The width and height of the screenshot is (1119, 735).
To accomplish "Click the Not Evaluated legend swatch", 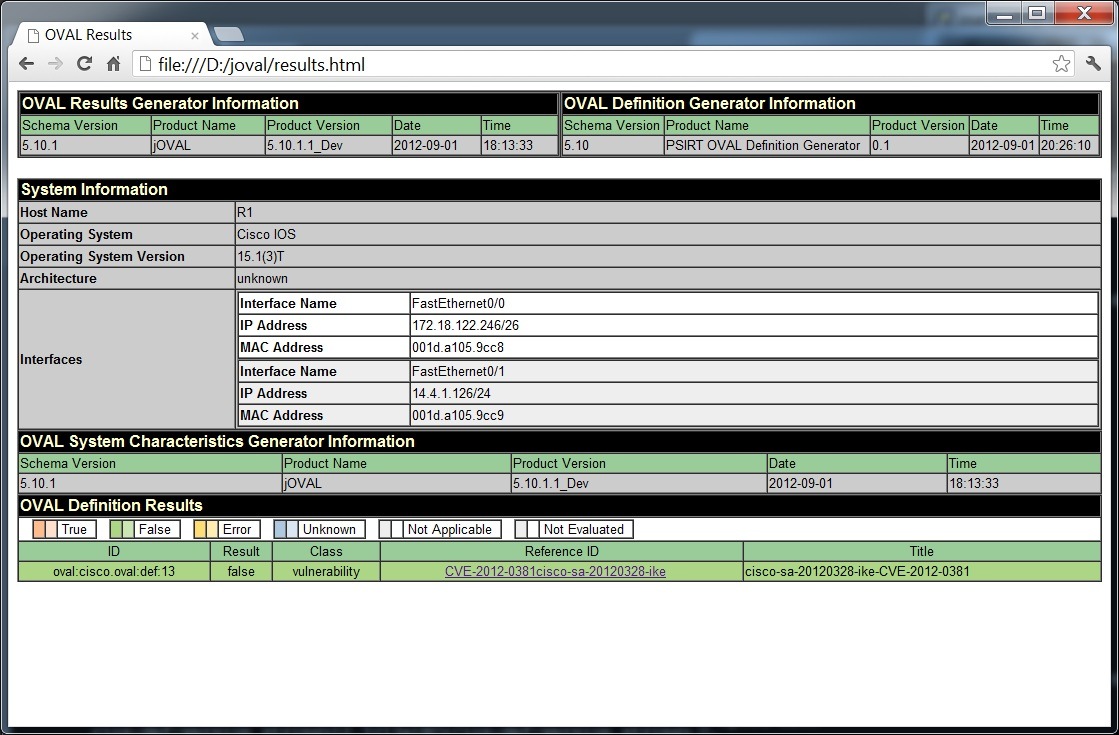I will [527, 529].
